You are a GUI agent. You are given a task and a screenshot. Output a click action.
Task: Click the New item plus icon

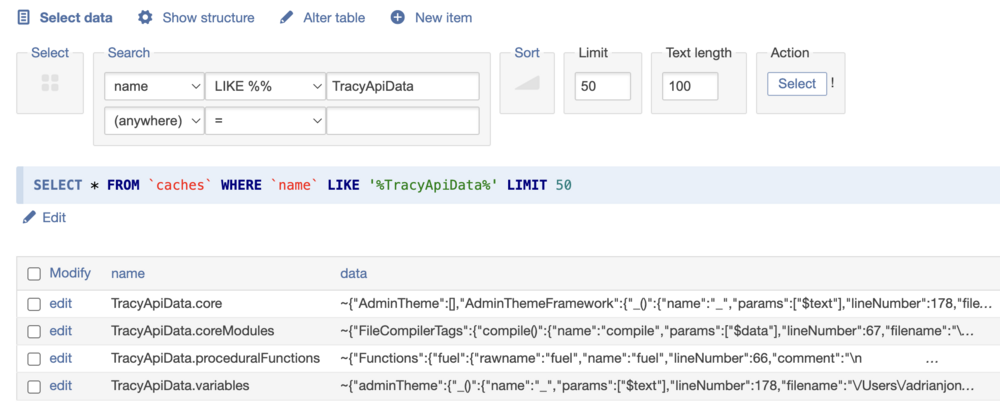tap(398, 18)
